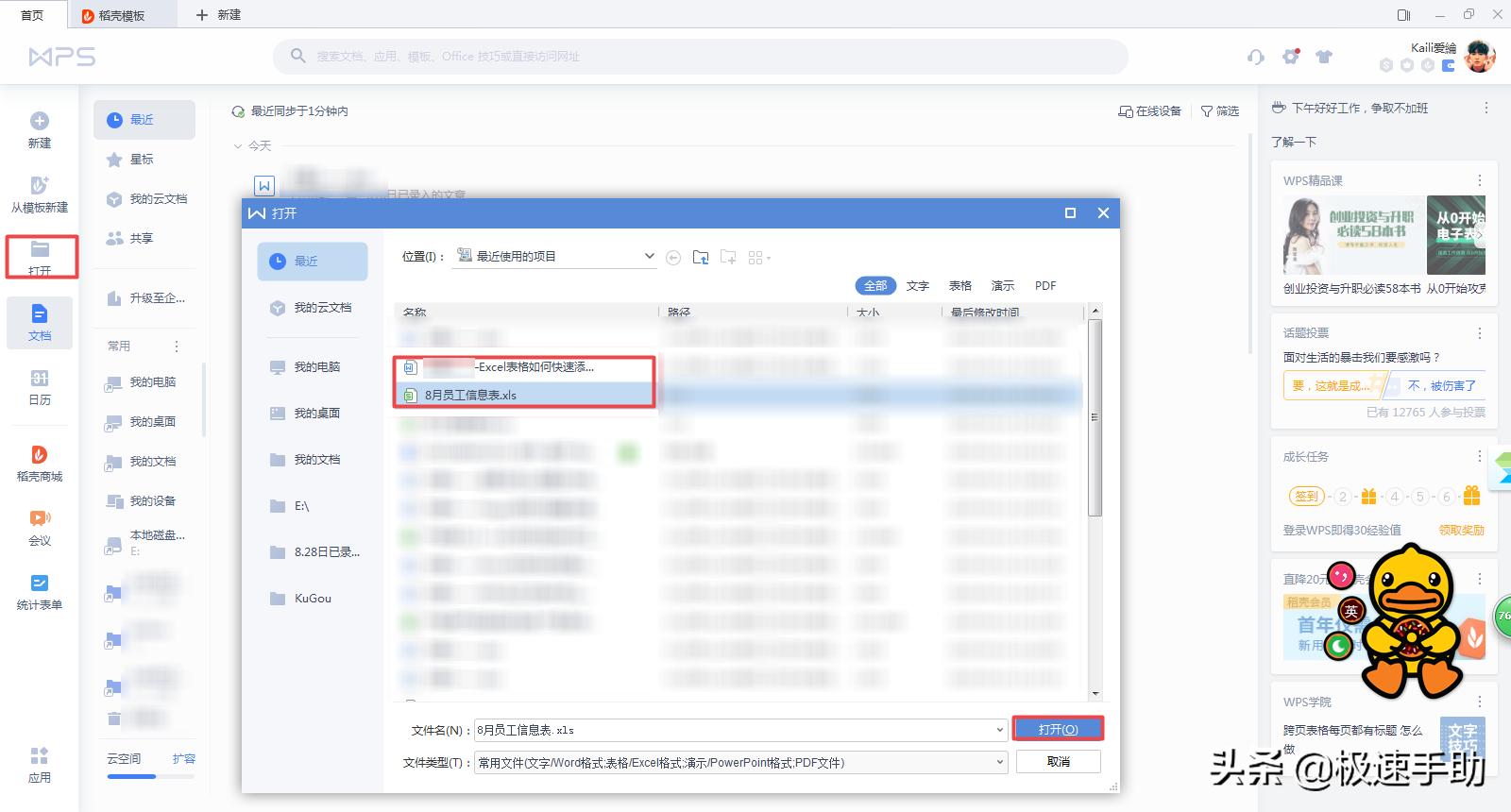Click the 新建 icon in left sidebar
This screenshot has width=1511, height=812.
coord(40,121)
